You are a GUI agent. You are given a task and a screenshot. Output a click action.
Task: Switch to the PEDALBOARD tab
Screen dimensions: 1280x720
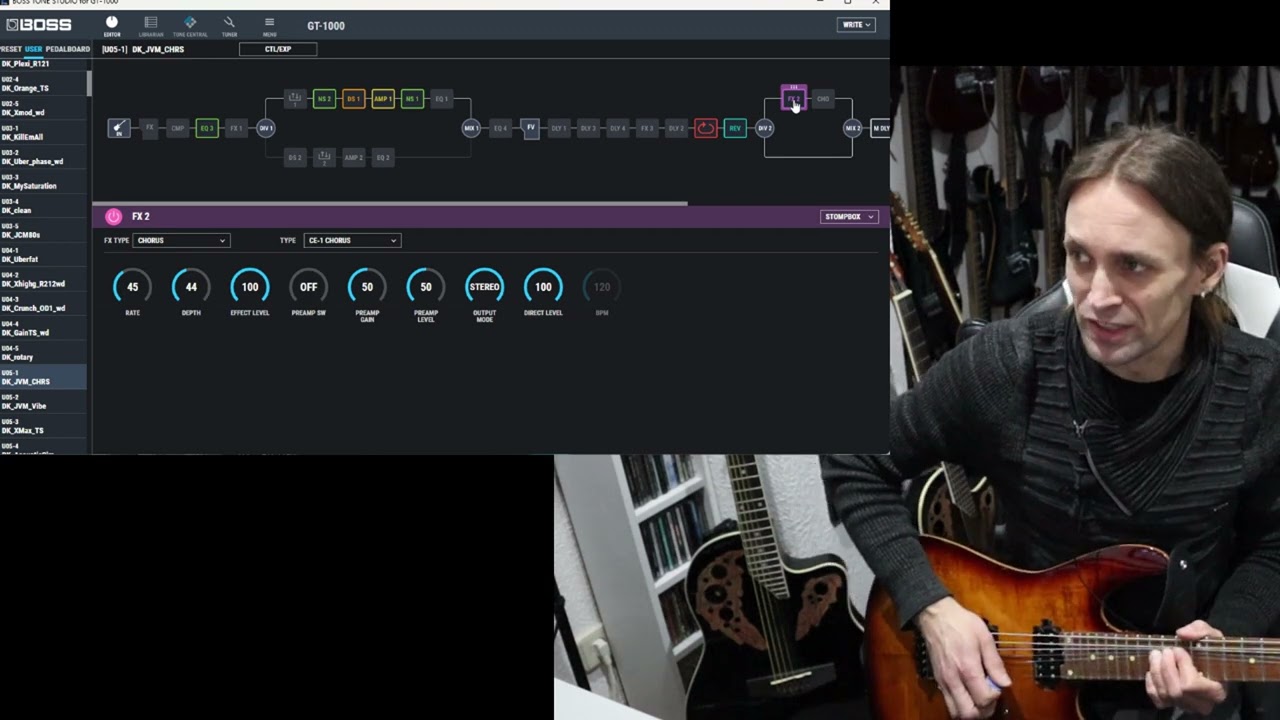pos(68,49)
